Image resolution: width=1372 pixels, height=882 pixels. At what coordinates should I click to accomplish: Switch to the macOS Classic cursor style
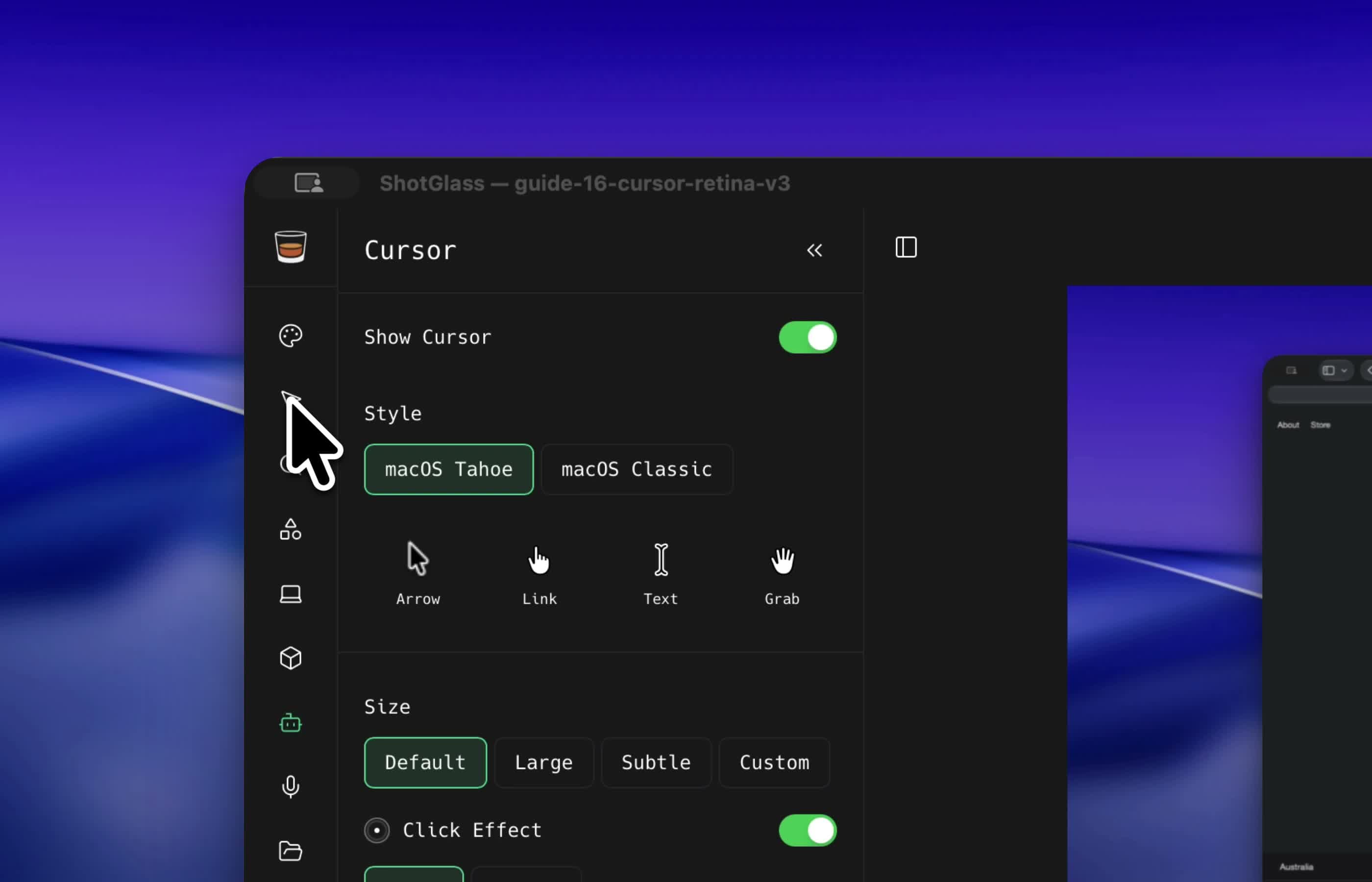click(x=637, y=469)
